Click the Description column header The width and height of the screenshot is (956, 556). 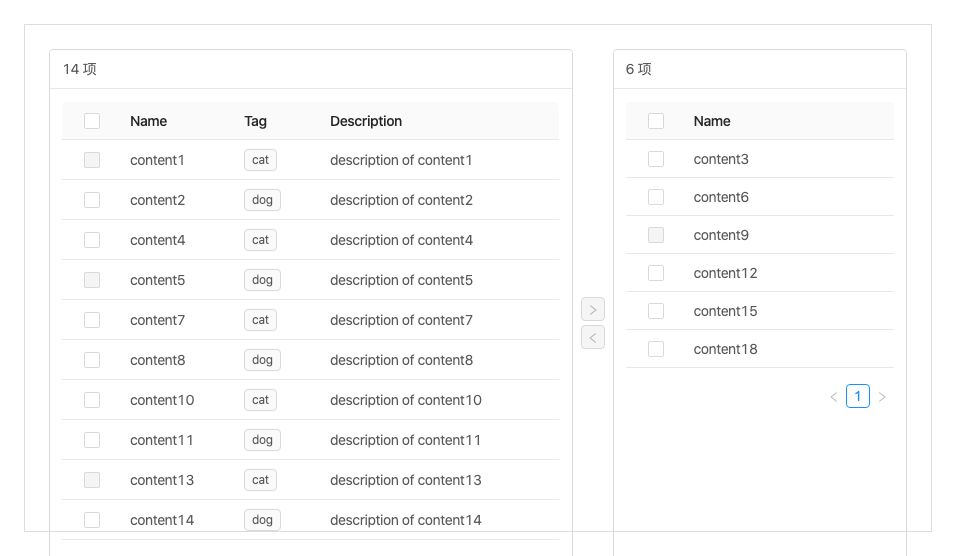tap(366, 121)
